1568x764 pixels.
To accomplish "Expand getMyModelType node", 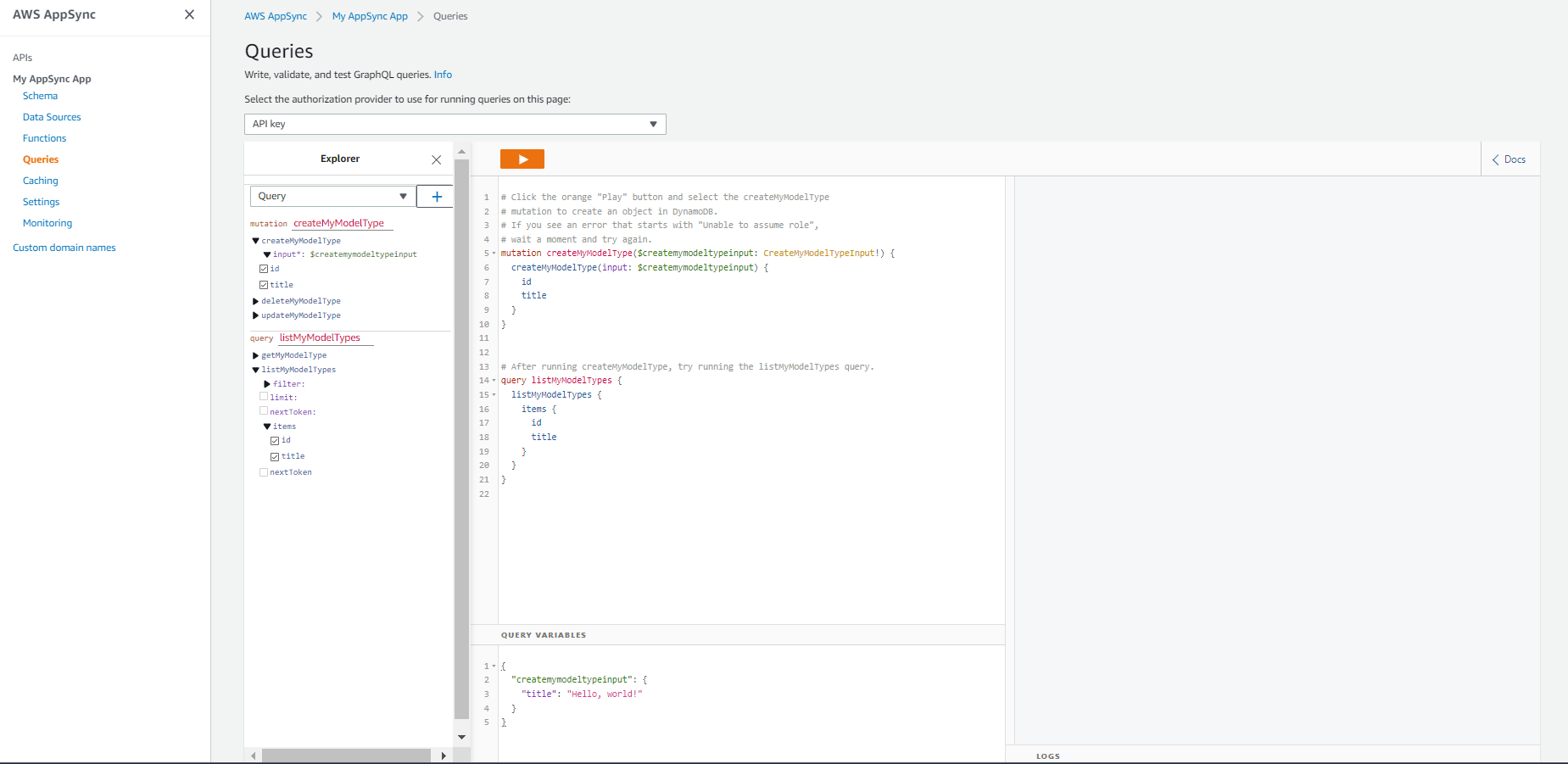I will 255,355.
